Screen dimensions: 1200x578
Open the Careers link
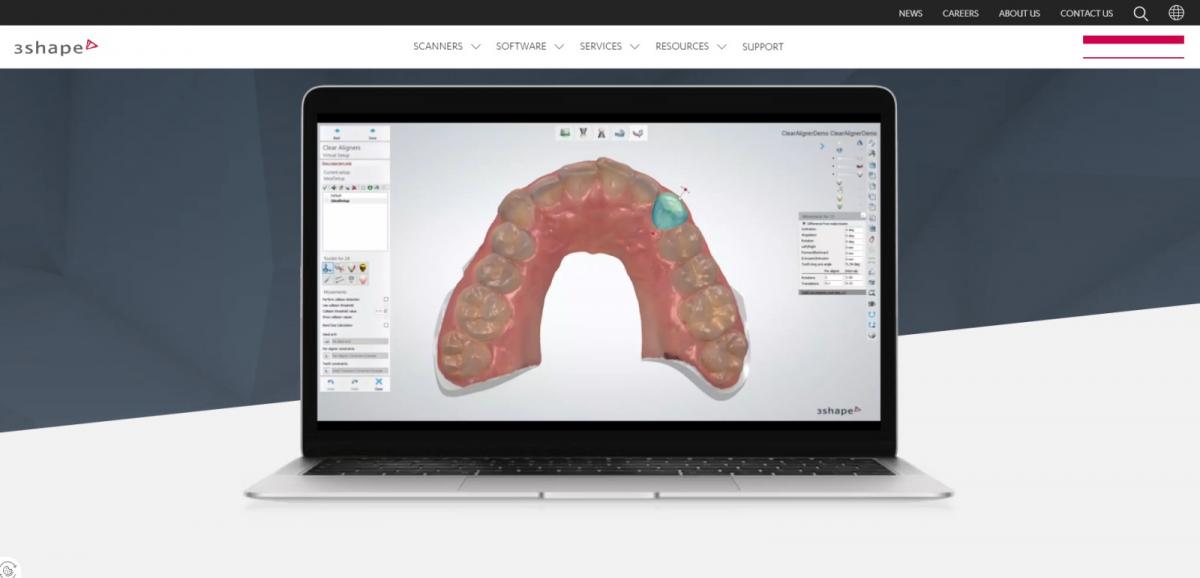[960, 13]
